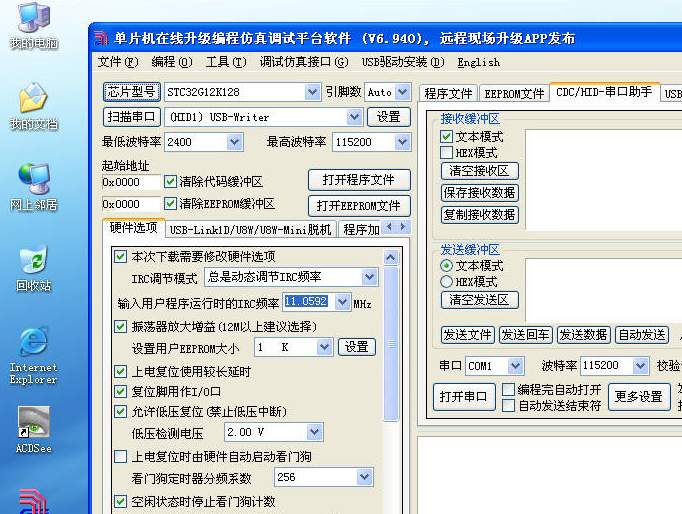Image resolution: width=682 pixels, height=514 pixels.
Task: Switch the interface language to English
Action: click(x=478, y=62)
